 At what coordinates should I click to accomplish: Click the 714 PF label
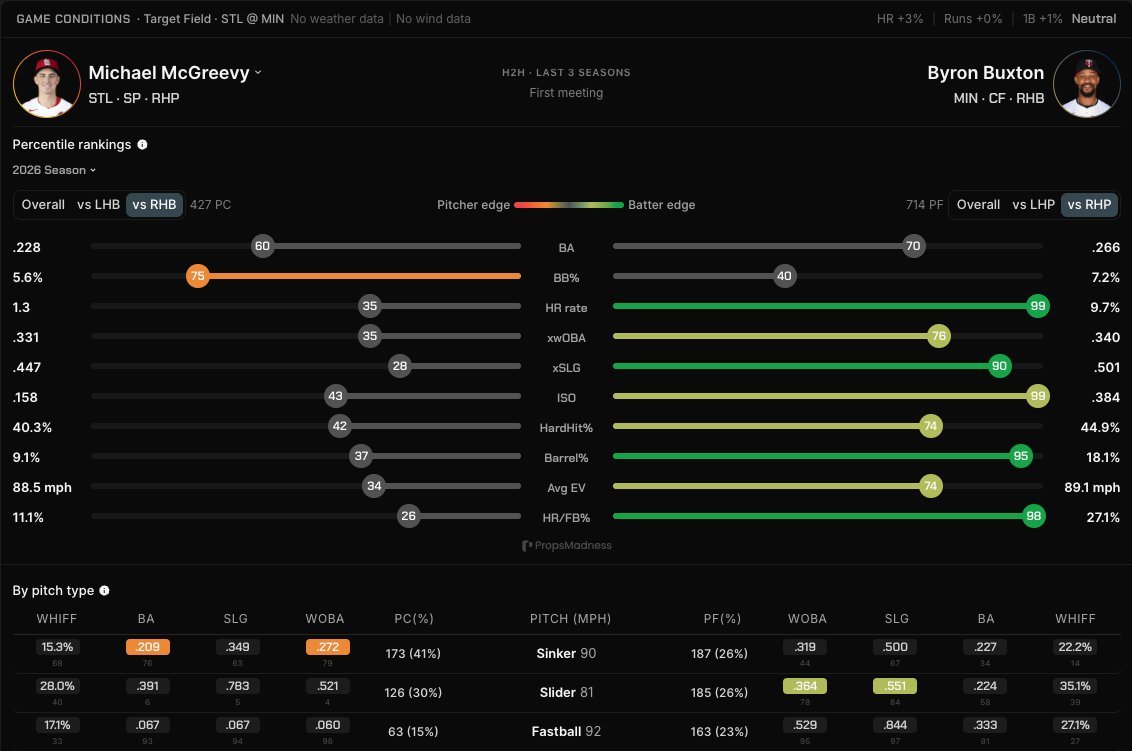pyautogui.click(x=925, y=204)
